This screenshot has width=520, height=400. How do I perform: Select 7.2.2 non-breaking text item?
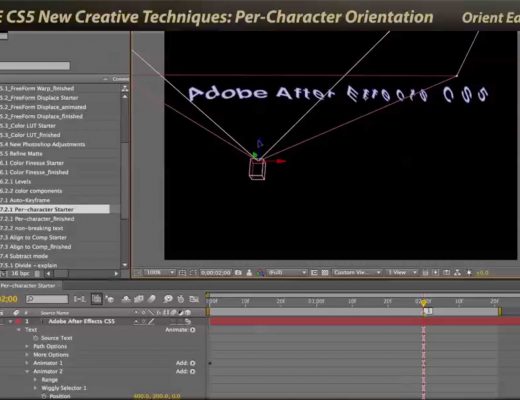pyautogui.click(x=32, y=228)
